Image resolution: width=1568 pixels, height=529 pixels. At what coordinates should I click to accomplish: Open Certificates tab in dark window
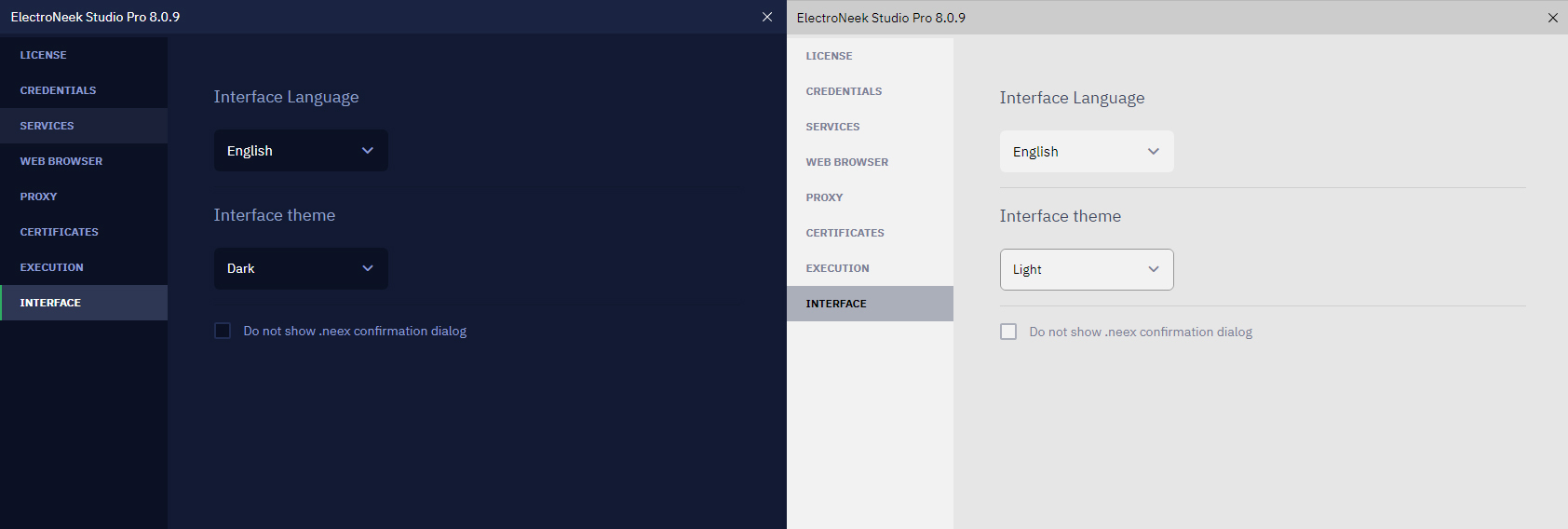tap(84, 232)
